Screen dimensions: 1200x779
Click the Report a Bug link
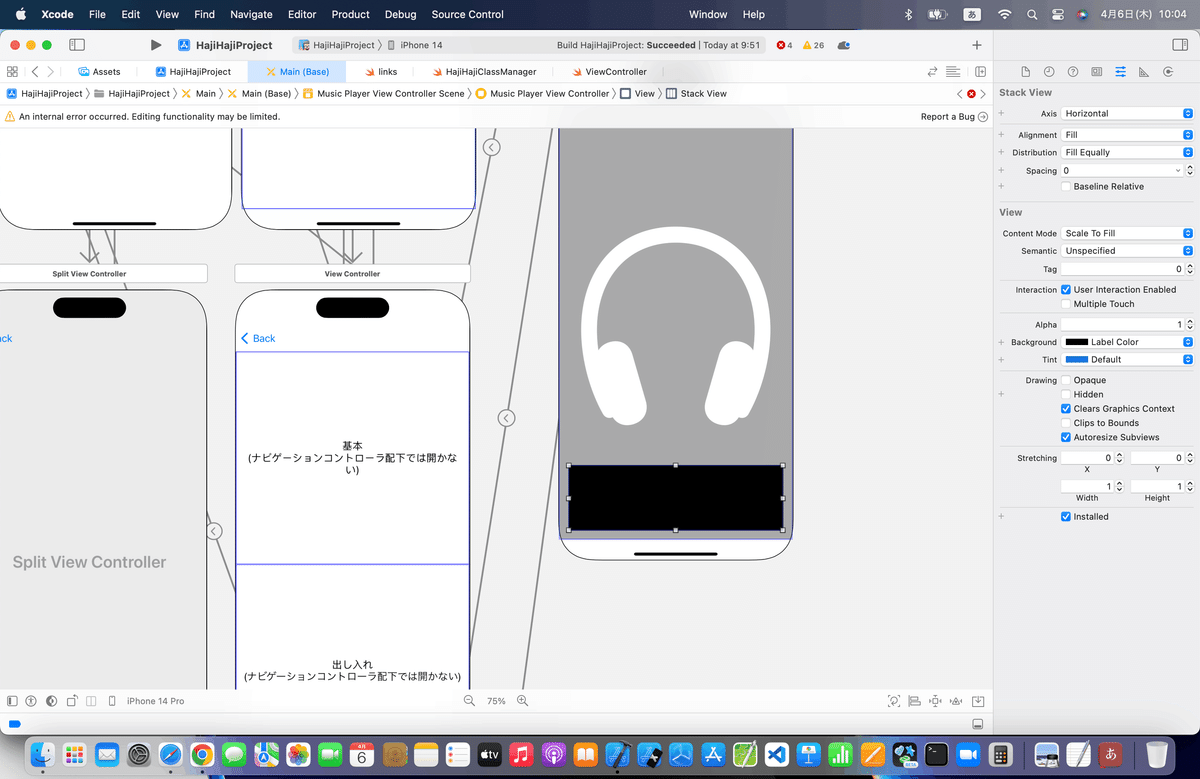click(x=954, y=117)
